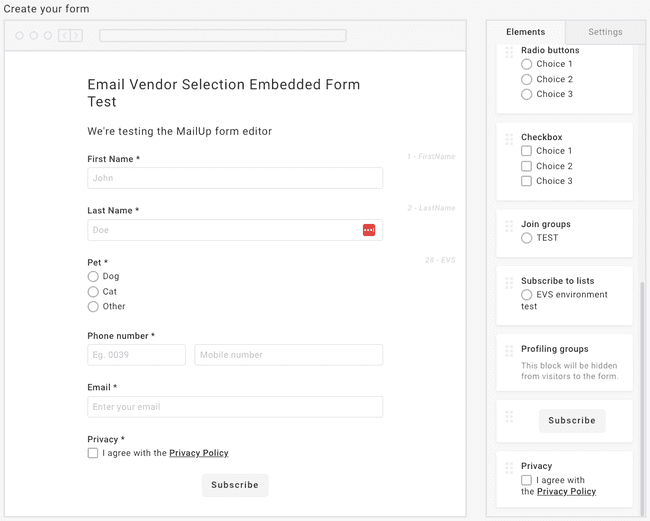
Task: Click the First Name input field
Action: [234, 178]
